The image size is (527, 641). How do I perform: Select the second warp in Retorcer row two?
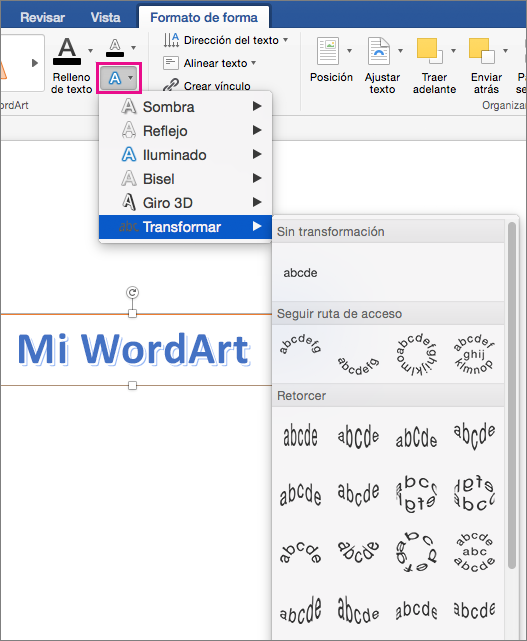point(358,493)
